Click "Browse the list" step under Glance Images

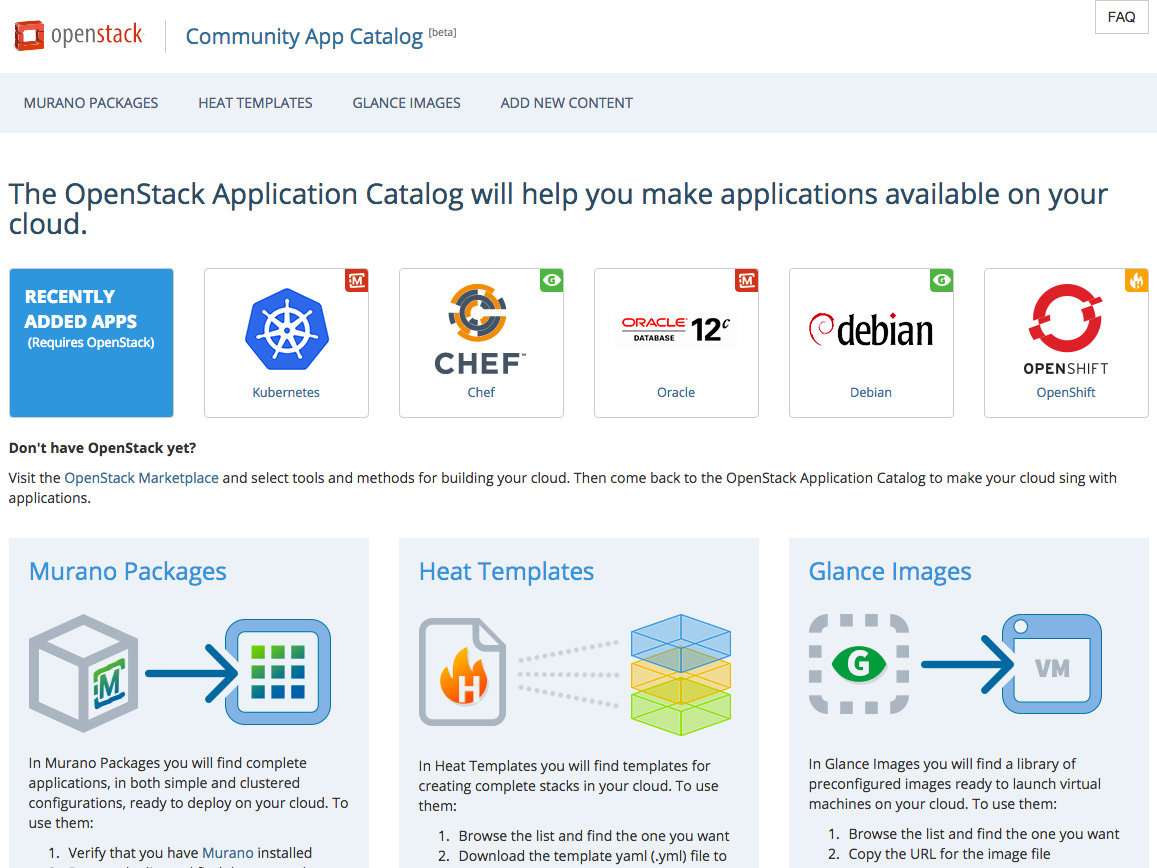[984, 834]
